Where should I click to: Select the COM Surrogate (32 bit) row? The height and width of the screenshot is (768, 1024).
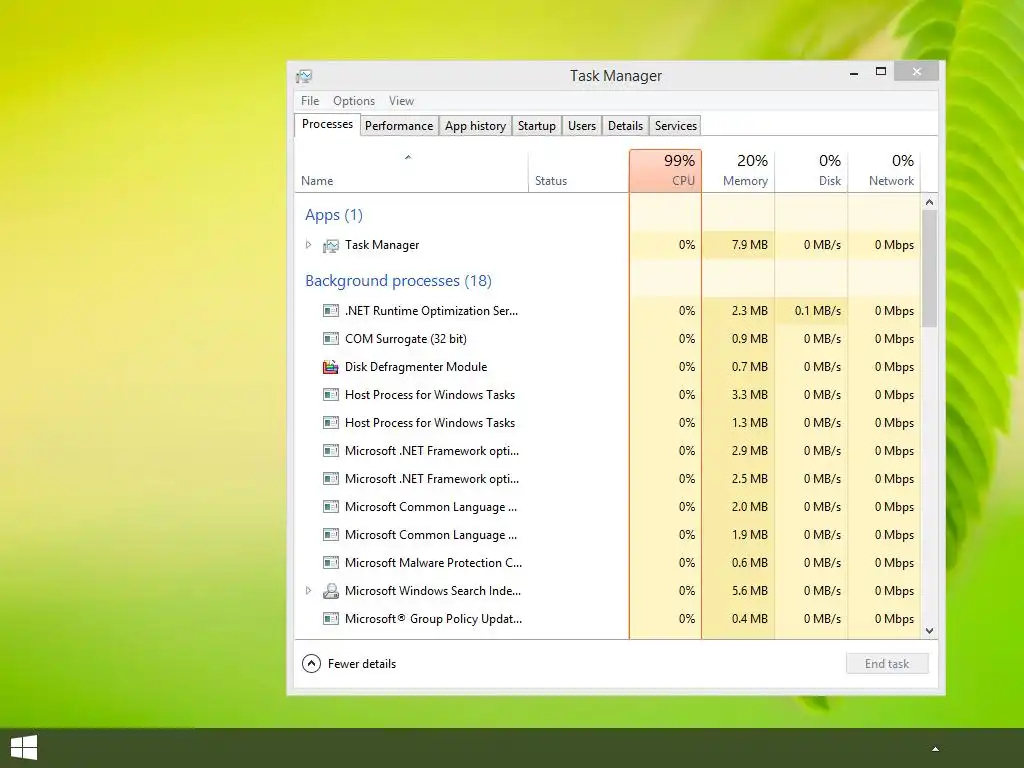click(607, 339)
